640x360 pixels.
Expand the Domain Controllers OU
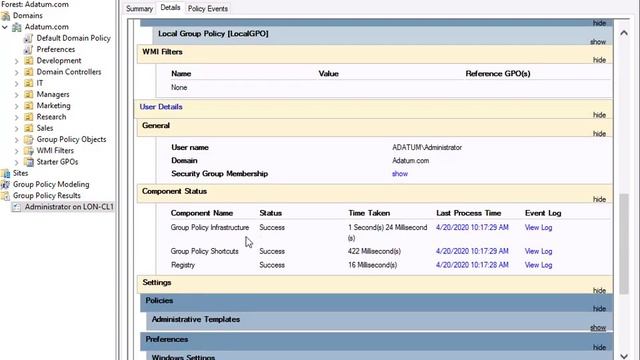(x=16, y=73)
